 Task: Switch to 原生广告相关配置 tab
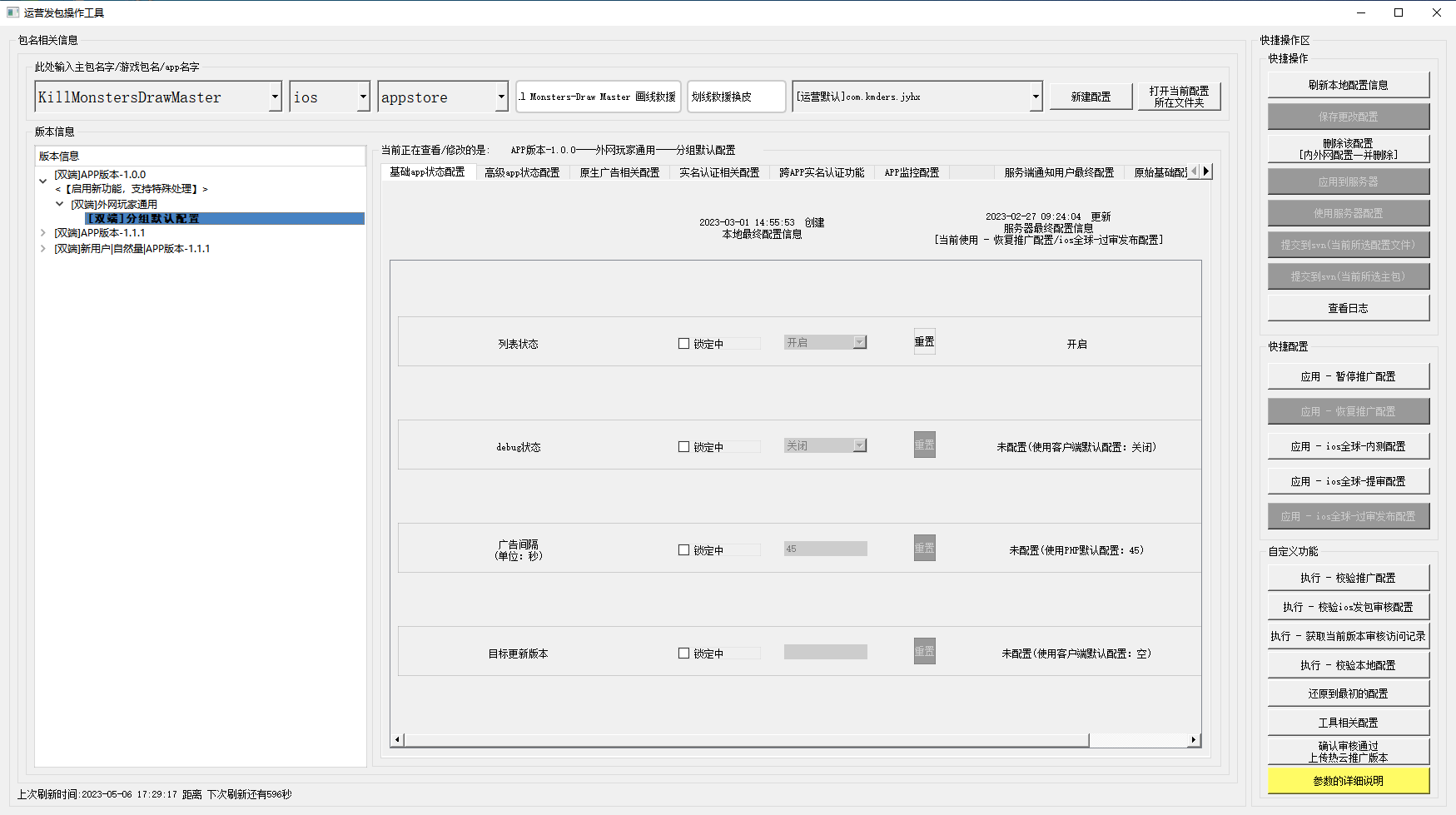619,172
